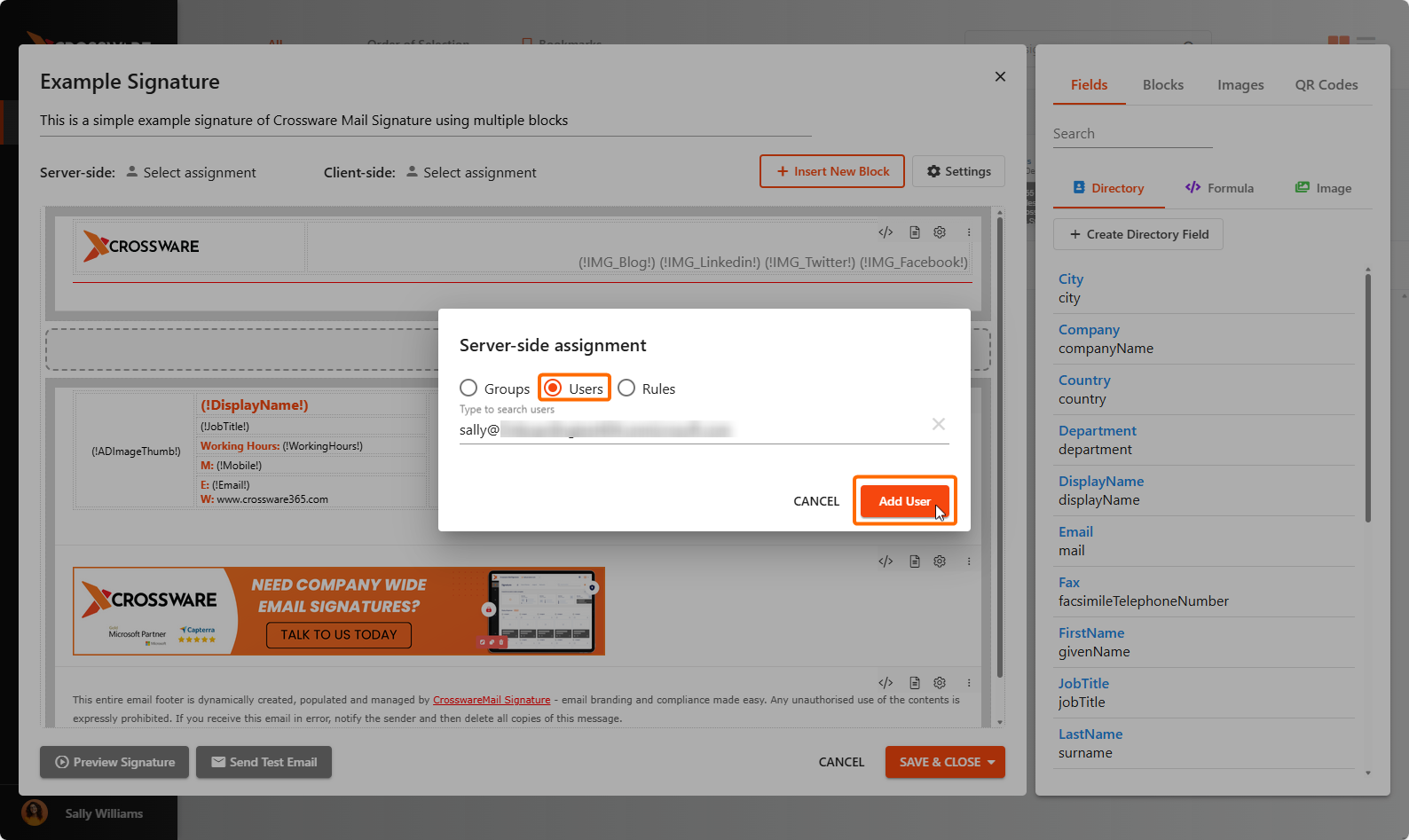Open code view icon of banner block

point(886,561)
